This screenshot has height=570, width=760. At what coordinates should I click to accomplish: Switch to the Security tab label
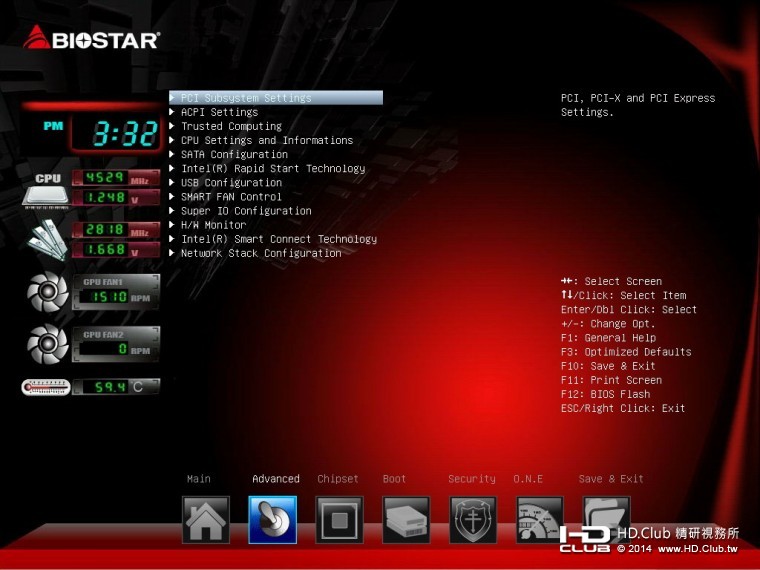pos(472,479)
